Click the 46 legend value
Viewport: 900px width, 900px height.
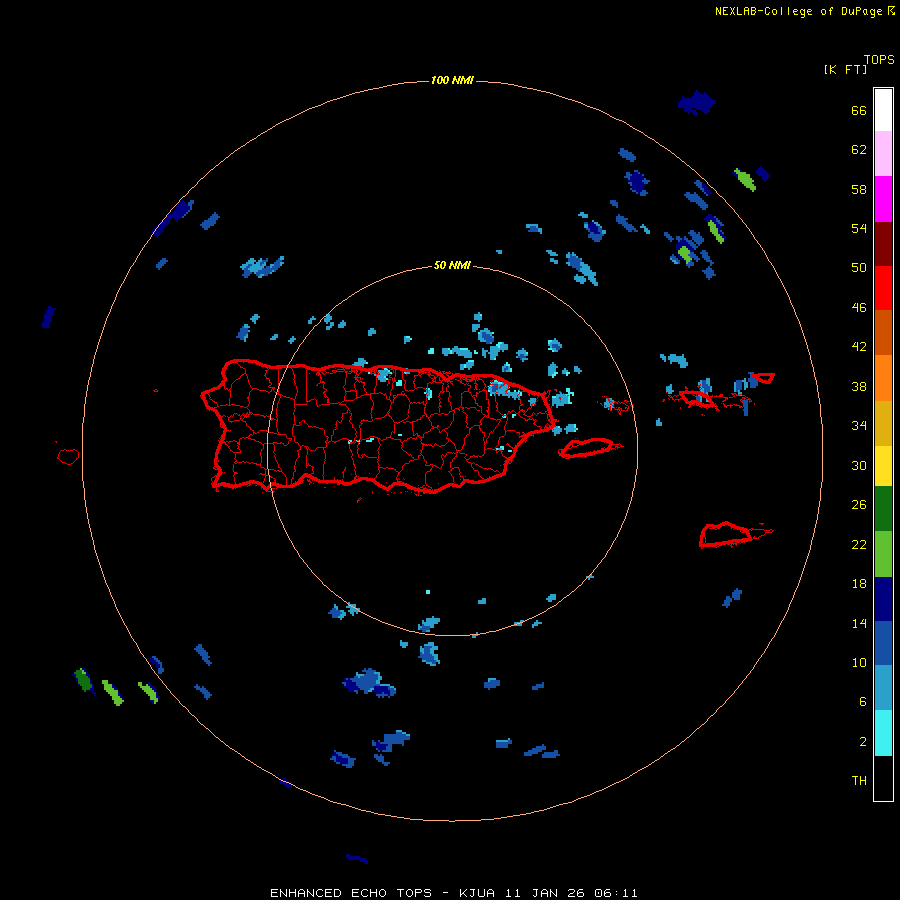coord(859,308)
